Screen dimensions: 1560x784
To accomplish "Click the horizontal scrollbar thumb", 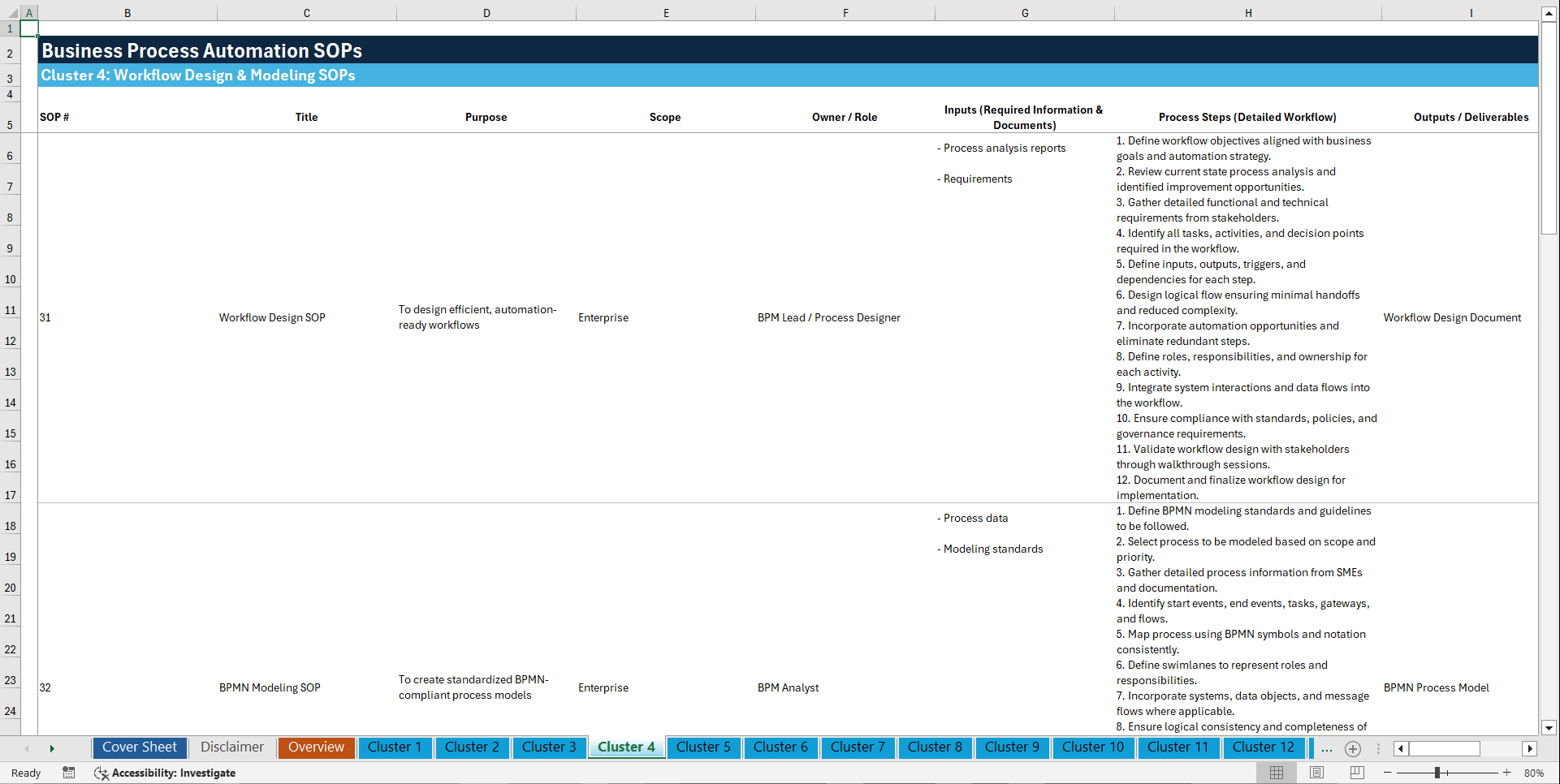I will click(x=1445, y=748).
